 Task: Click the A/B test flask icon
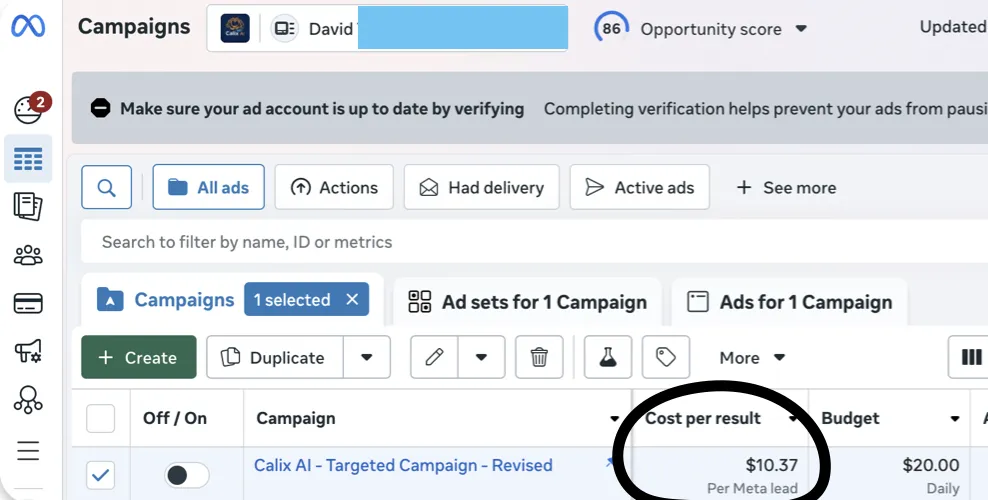pyautogui.click(x=608, y=357)
